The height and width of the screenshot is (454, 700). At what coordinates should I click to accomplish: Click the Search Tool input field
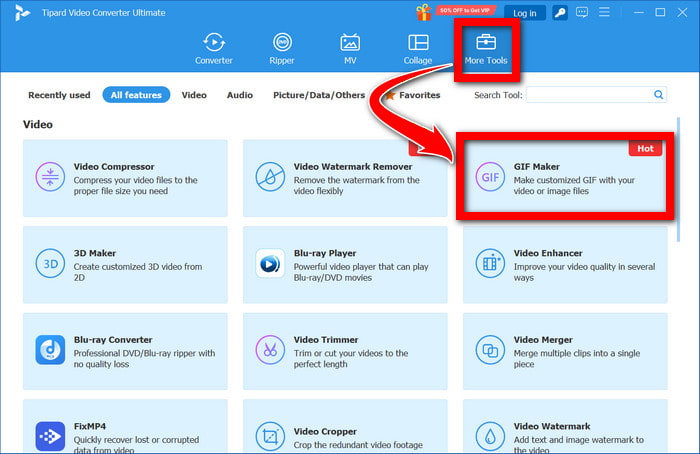(x=596, y=95)
